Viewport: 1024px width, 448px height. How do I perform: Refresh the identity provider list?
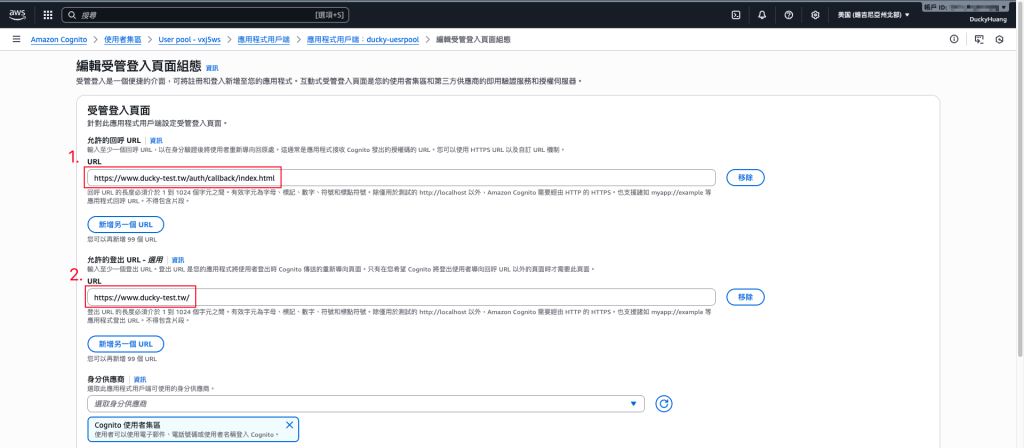click(664, 404)
